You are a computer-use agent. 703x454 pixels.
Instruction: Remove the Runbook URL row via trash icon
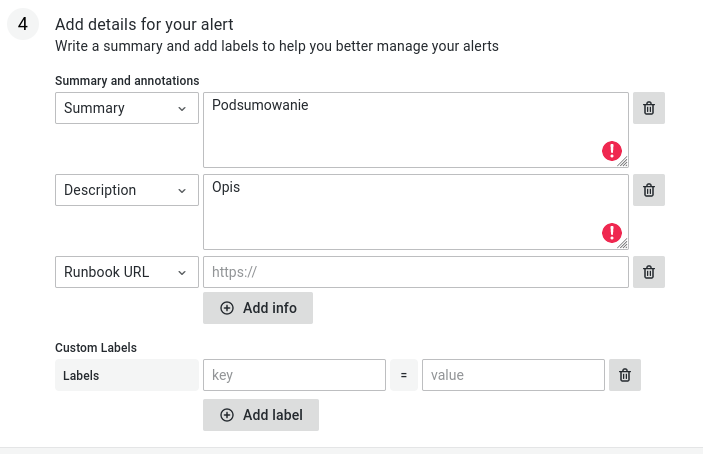(649, 272)
